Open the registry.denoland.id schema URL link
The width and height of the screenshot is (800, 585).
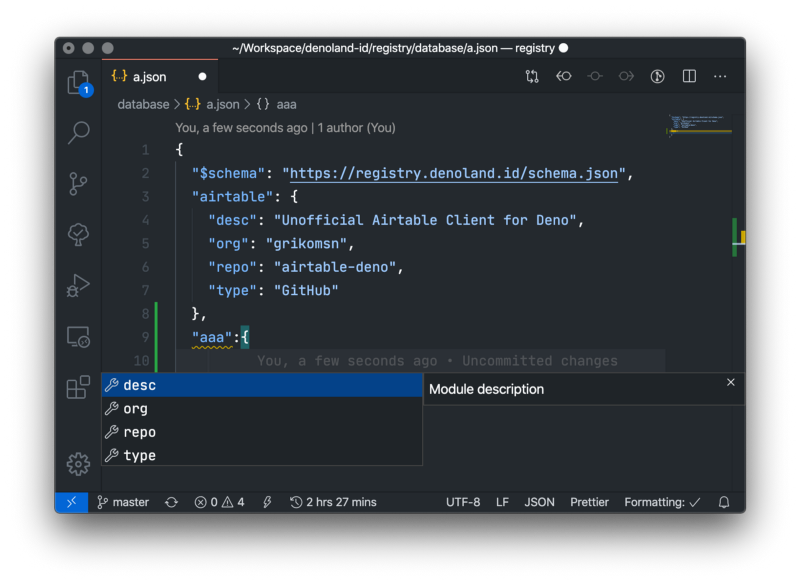point(454,173)
